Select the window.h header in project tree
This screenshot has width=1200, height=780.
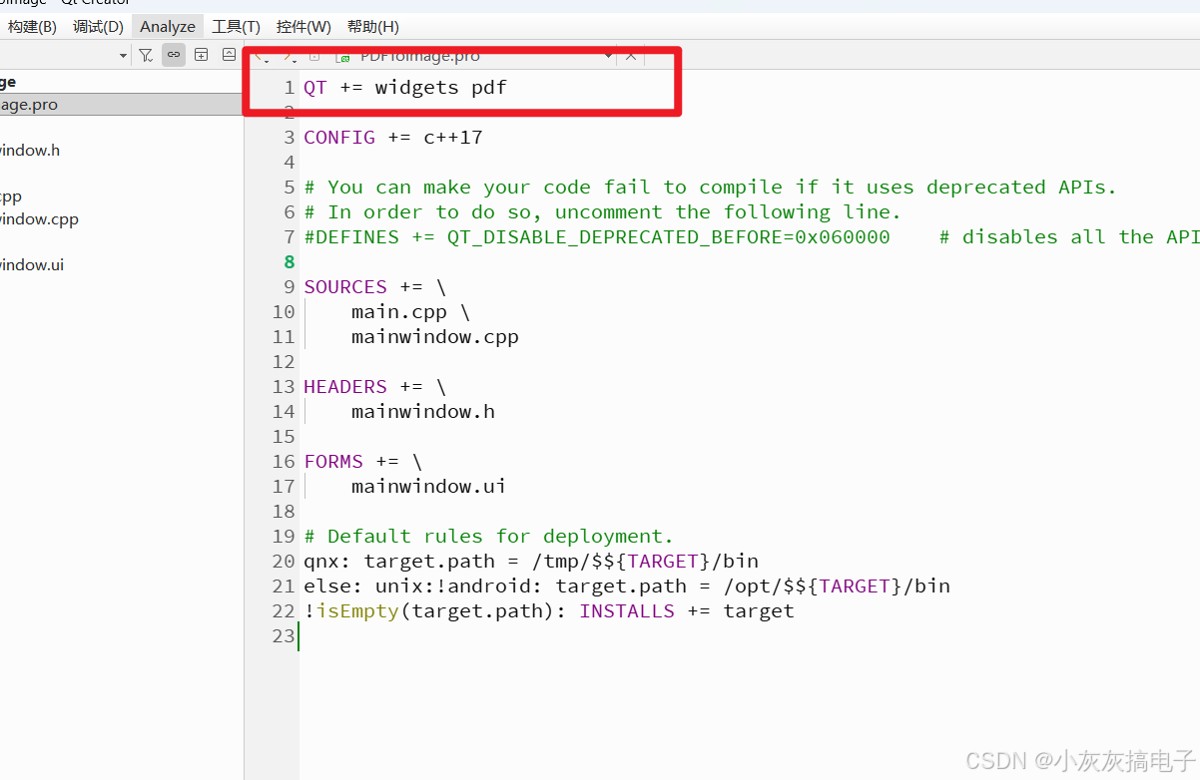click(x=30, y=150)
